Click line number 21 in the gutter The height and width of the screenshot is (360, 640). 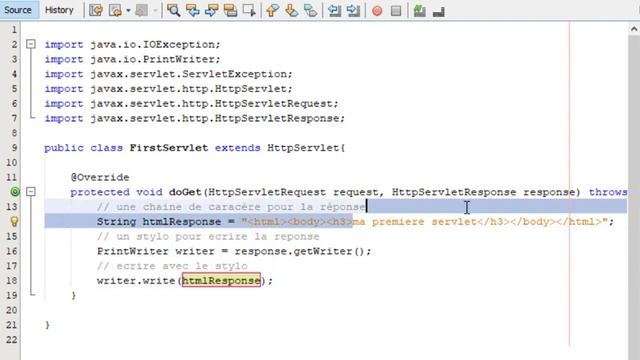11,325
